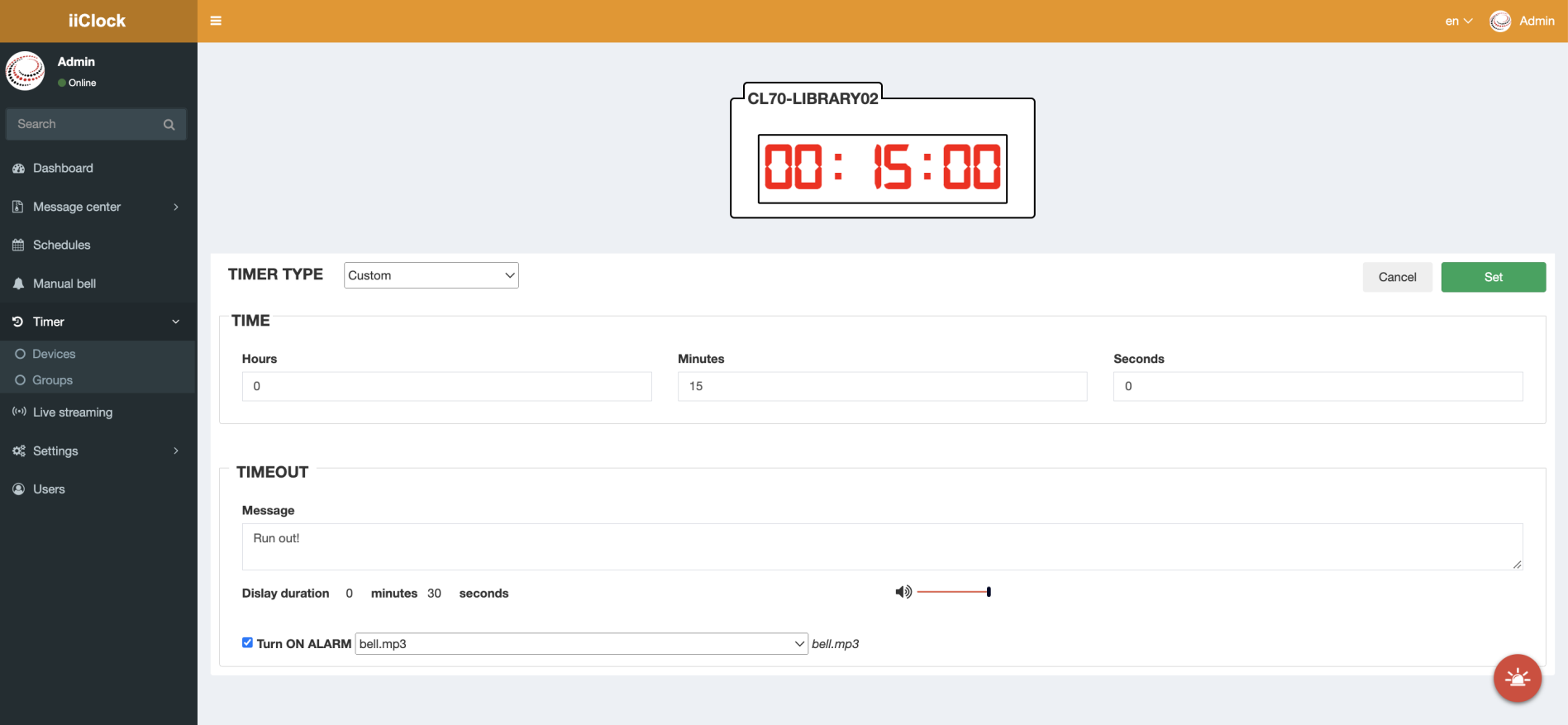The width and height of the screenshot is (1568, 725).
Task: Open the Timer Type dropdown
Action: coord(431,275)
